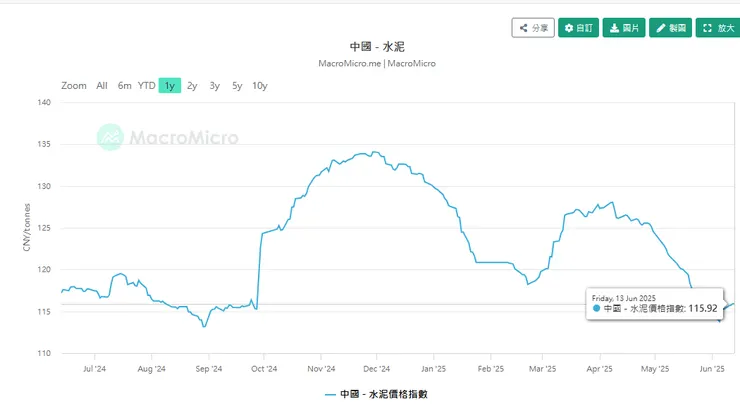Viewport: 740px width, 409px height.
Task: Select the All zoom option
Action: [102, 86]
